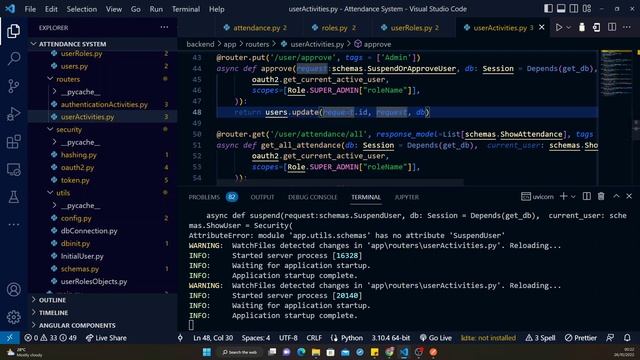Click the code minimap overview
Image resolution: width=640 pixels, height=360 pixels.
(x=616, y=73)
